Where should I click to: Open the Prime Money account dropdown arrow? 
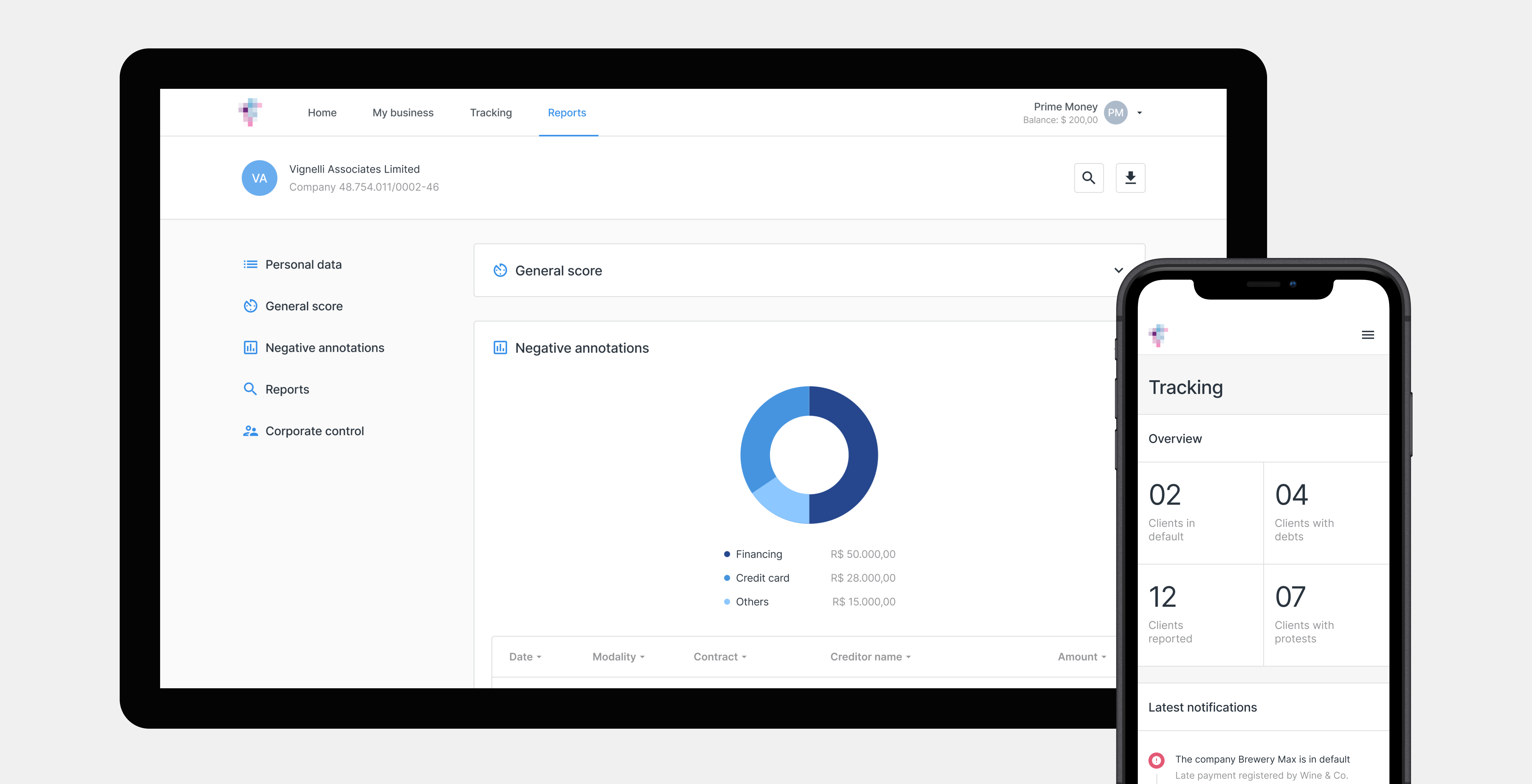point(1139,112)
